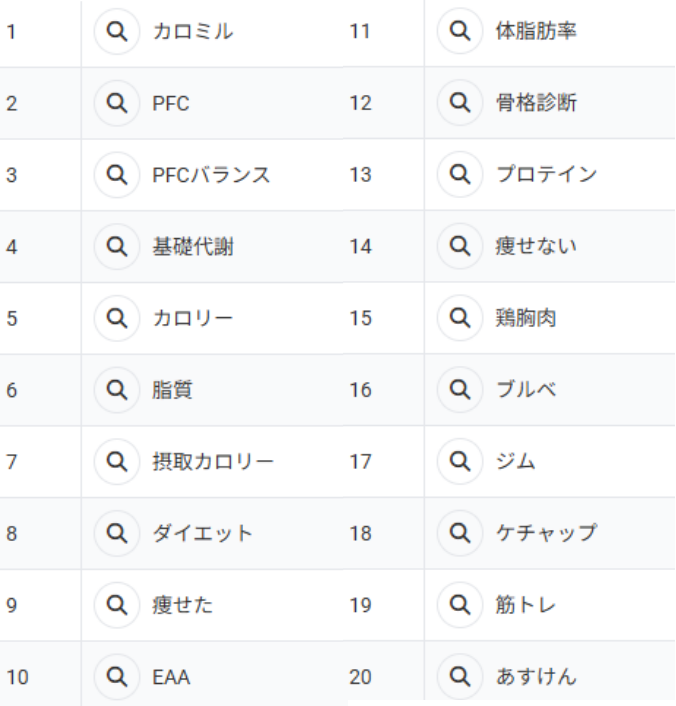Click the search icon beside ダイエット

point(117,533)
